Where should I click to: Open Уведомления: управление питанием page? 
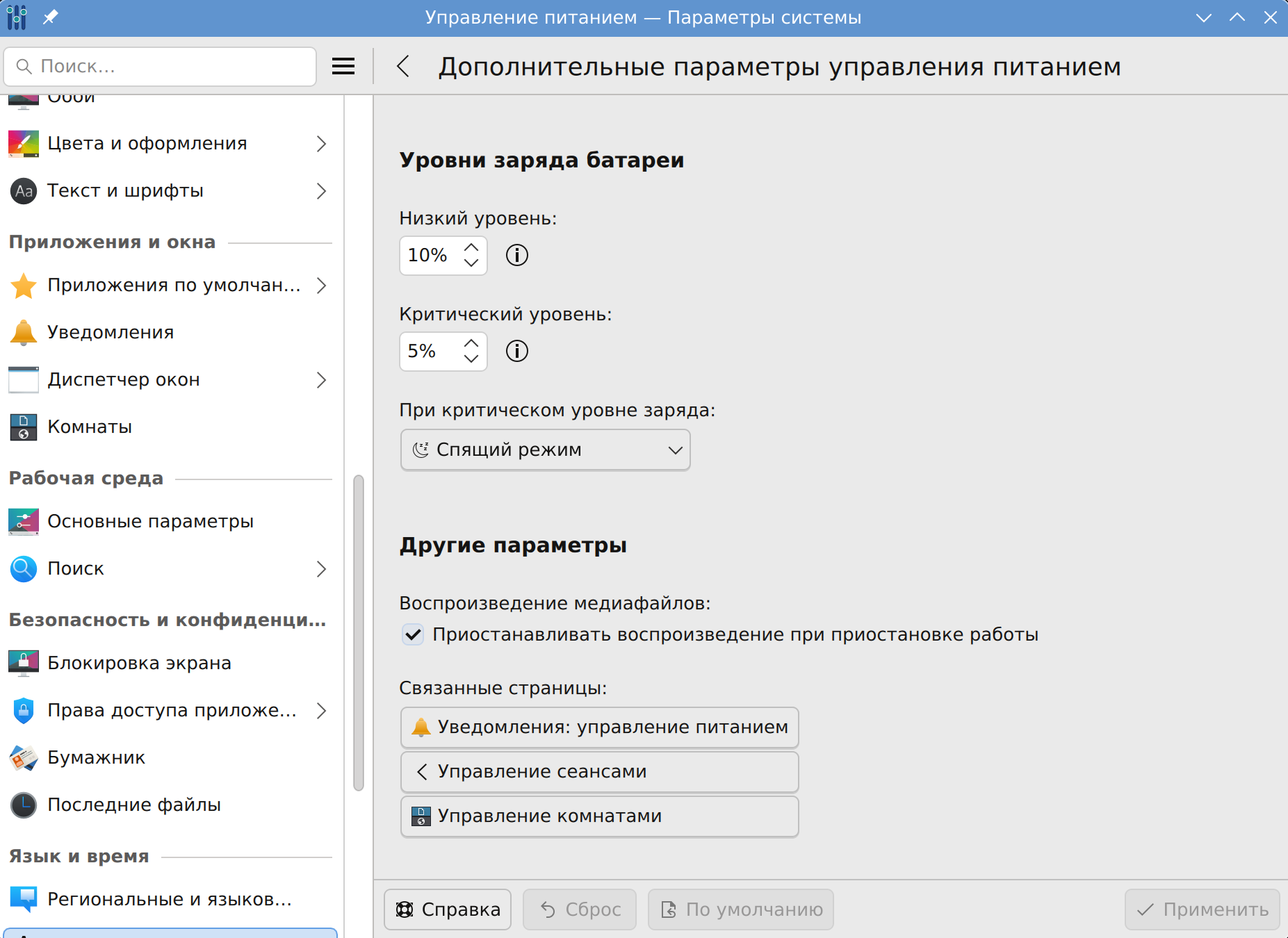(600, 727)
